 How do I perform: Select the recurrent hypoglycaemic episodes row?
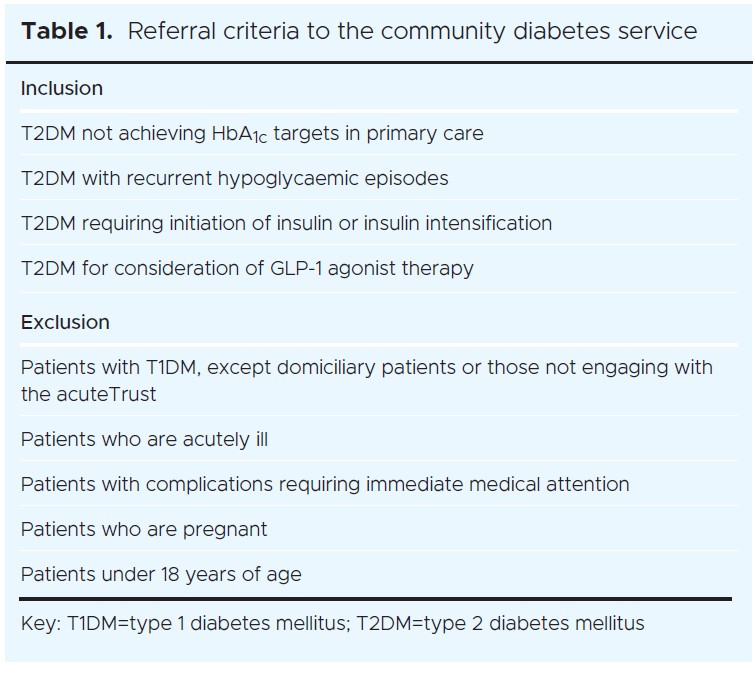pos(234,178)
